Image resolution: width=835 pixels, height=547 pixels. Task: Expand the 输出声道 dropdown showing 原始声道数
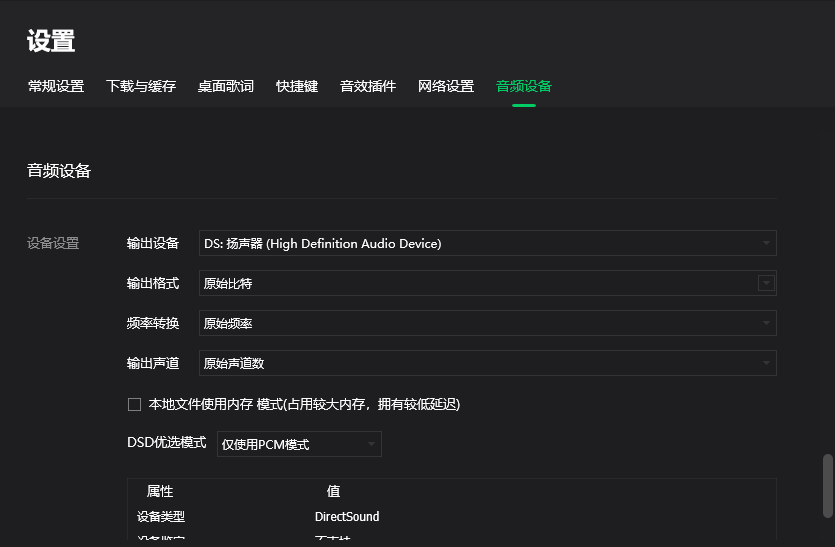(x=488, y=363)
